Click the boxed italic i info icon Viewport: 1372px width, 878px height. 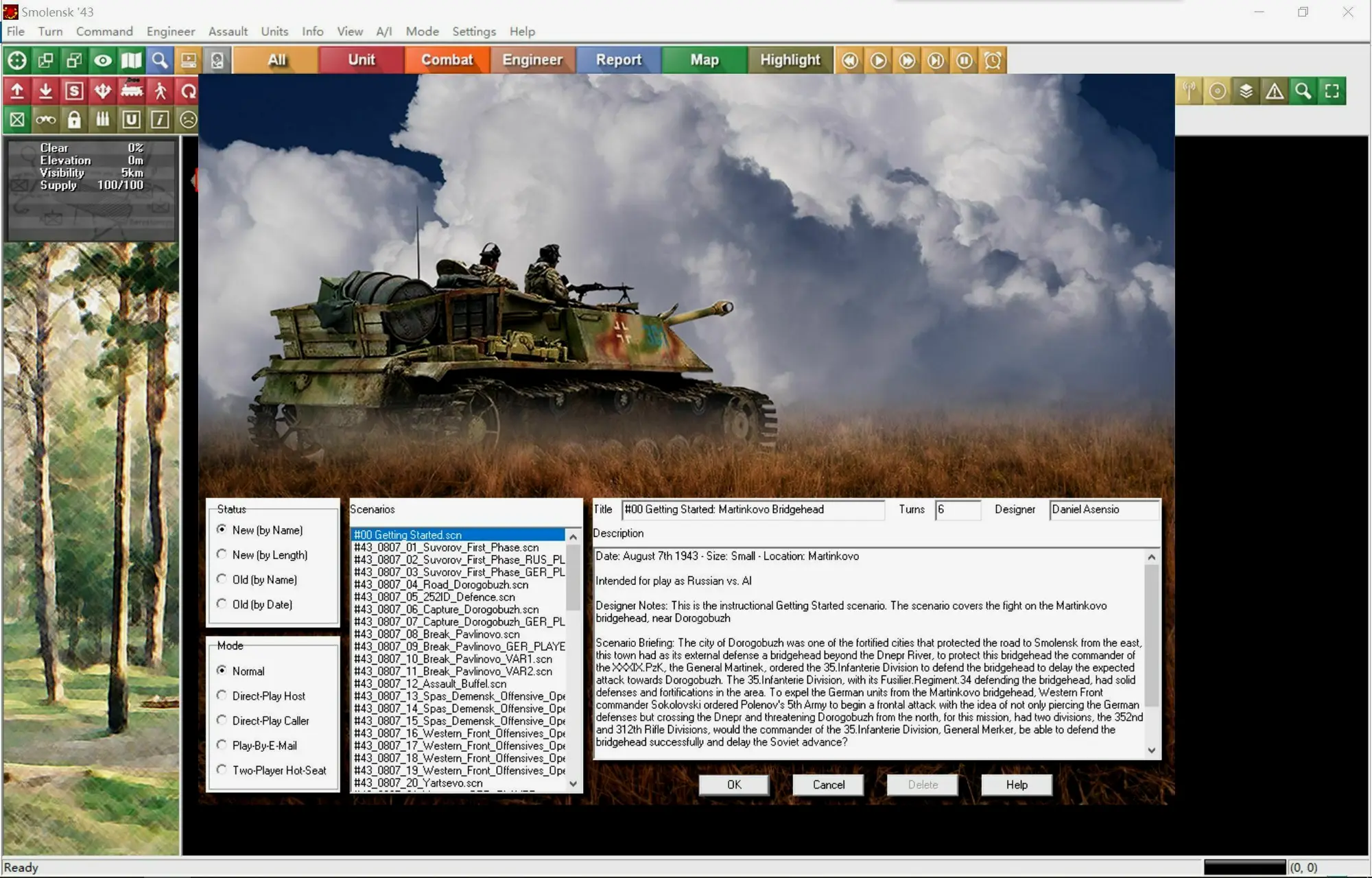tap(160, 120)
